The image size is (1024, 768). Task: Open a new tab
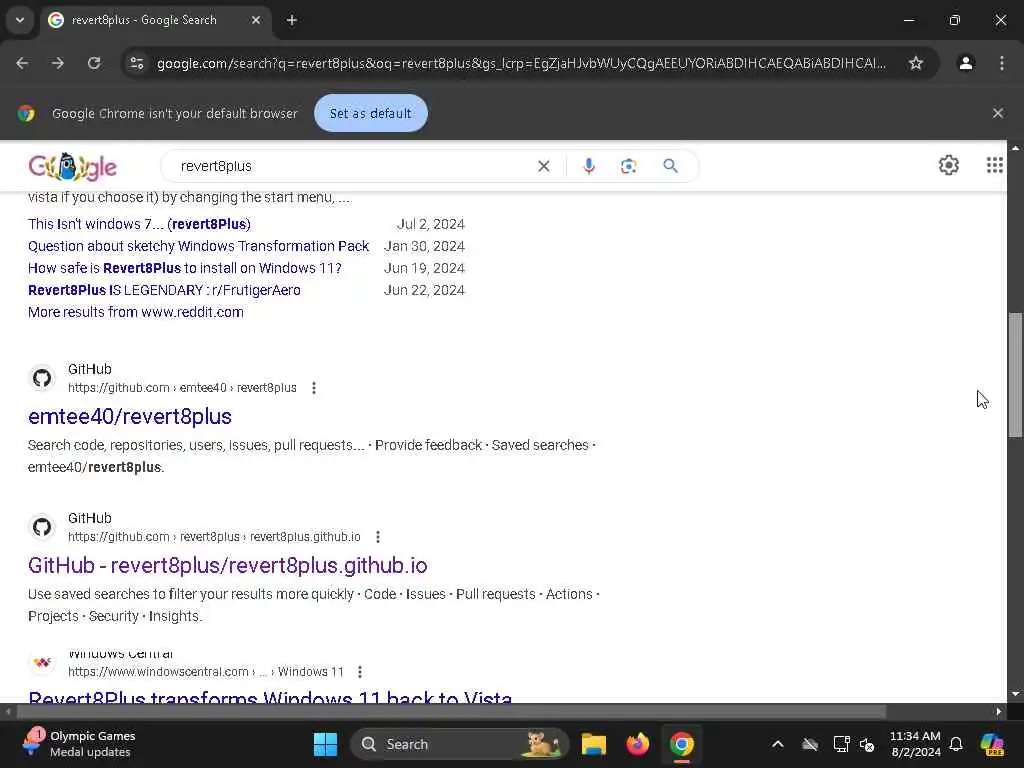[x=292, y=20]
